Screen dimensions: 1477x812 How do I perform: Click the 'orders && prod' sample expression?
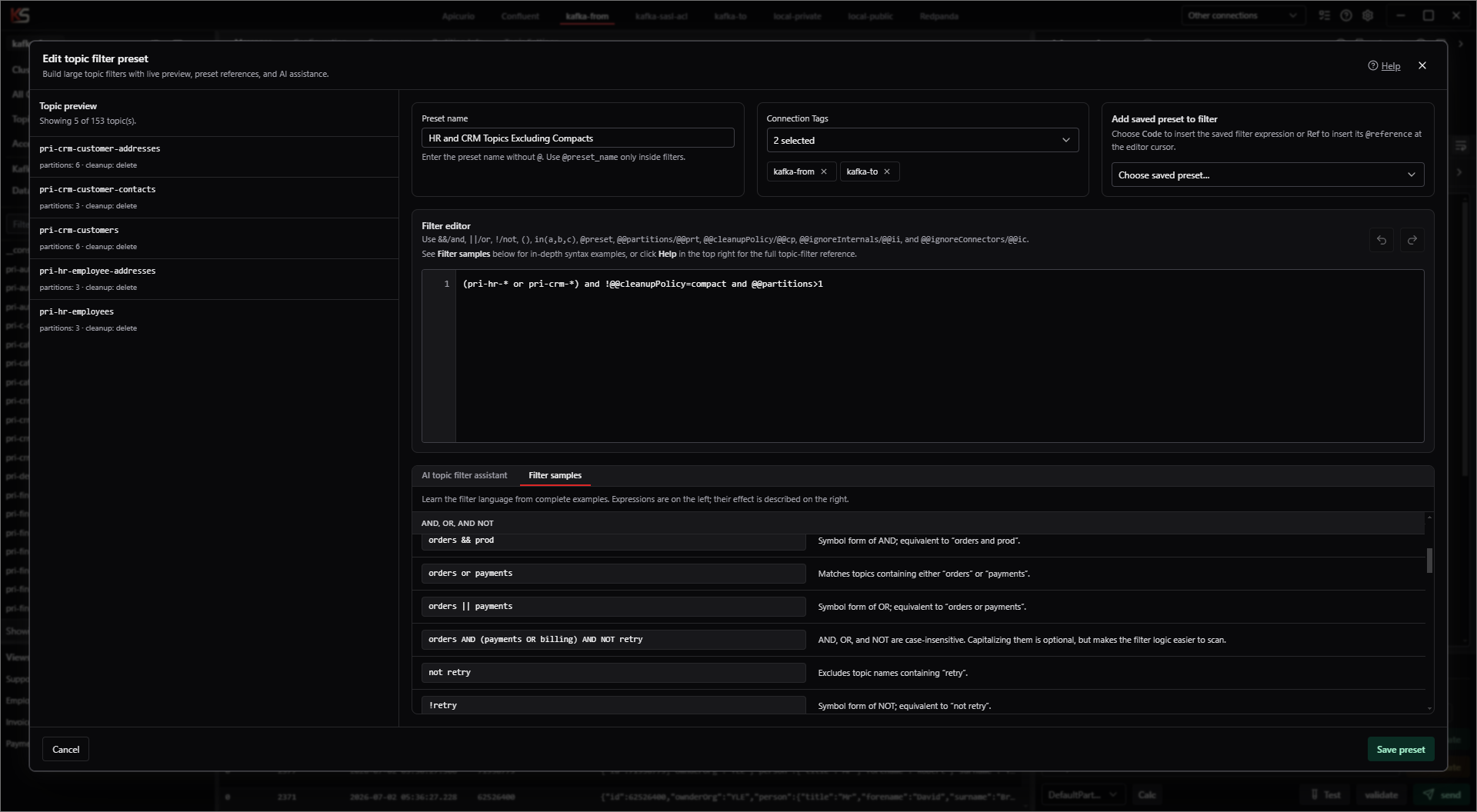click(613, 541)
